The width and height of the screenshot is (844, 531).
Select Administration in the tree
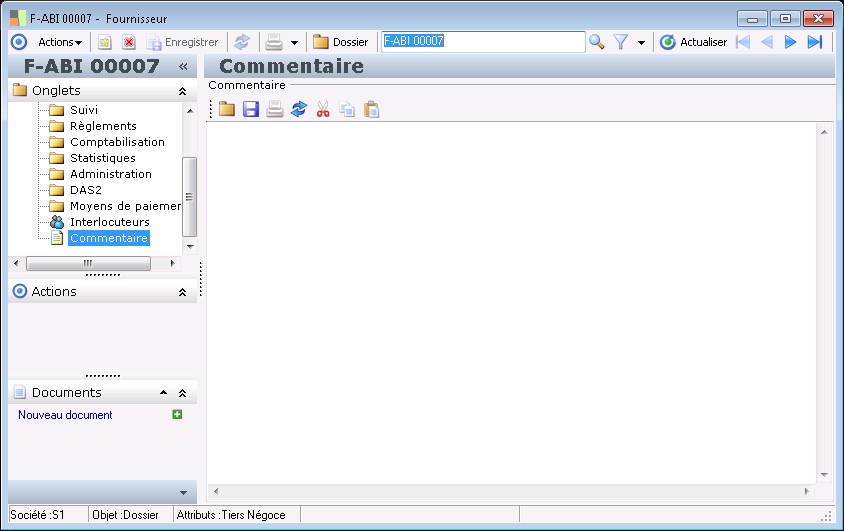tap(111, 174)
